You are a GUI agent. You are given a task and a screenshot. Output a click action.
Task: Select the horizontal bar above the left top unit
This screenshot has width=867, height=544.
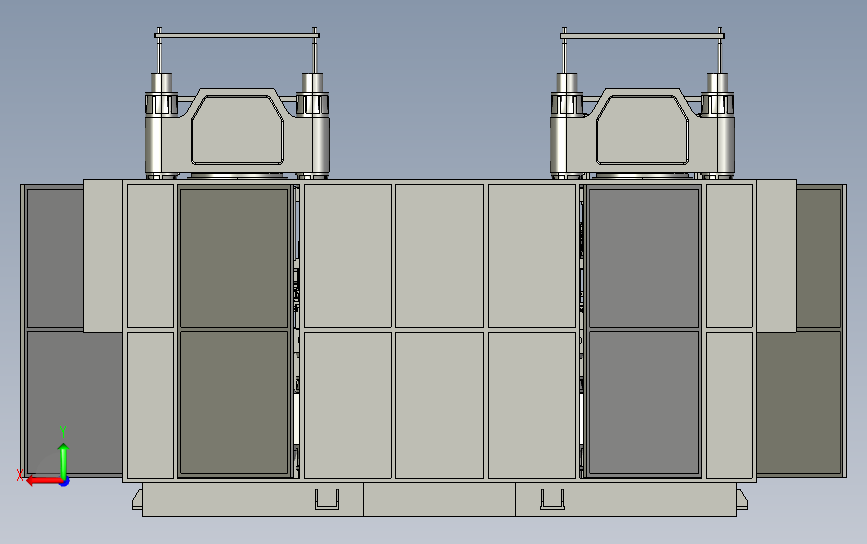(x=237, y=35)
